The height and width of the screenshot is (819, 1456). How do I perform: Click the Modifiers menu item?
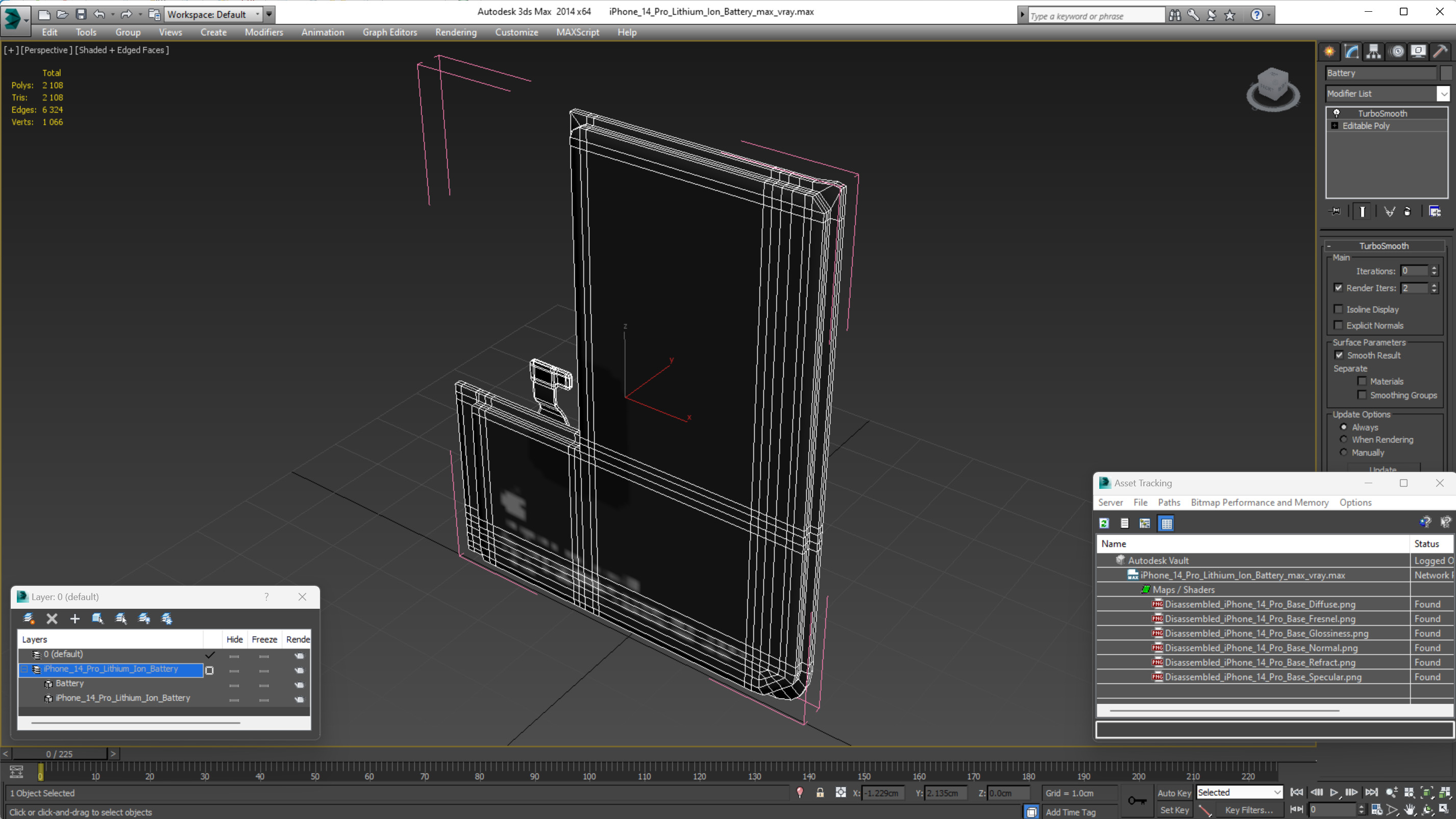pos(264,32)
